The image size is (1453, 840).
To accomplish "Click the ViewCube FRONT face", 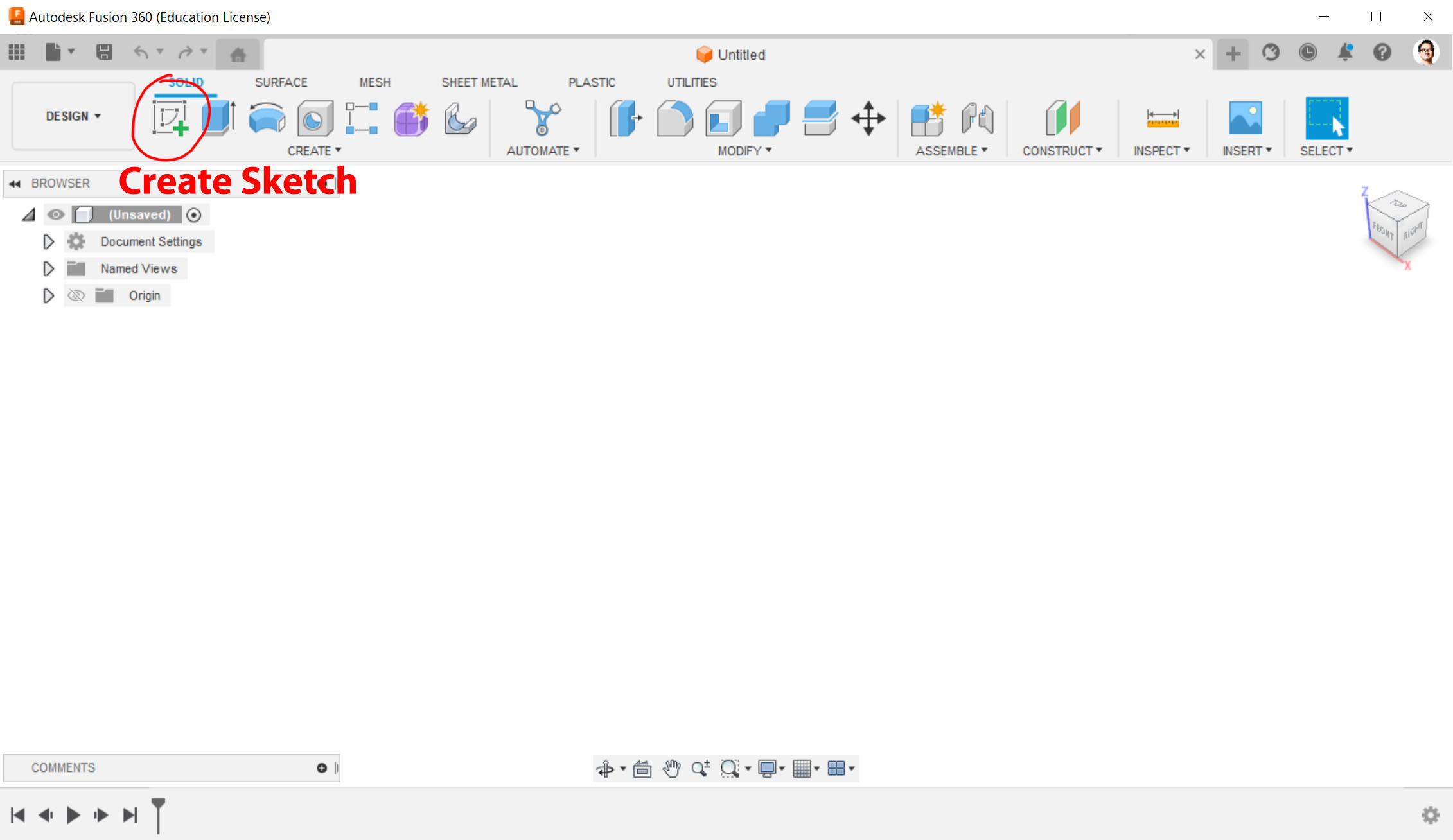I will [x=1382, y=231].
